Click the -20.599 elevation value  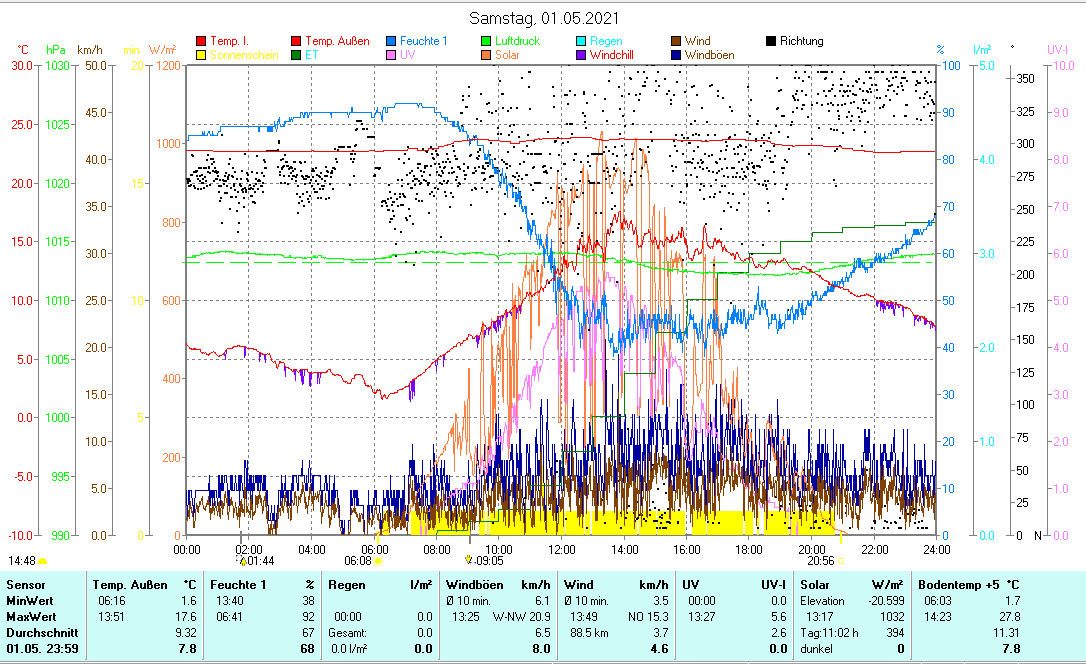(887, 601)
